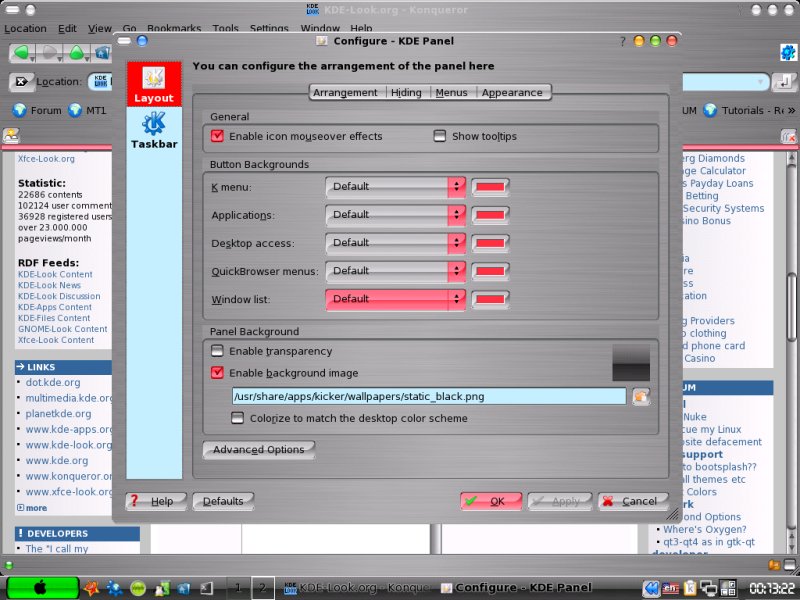Pick the Applications color swatch
The height and width of the screenshot is (600, 800).
(490, 215)
